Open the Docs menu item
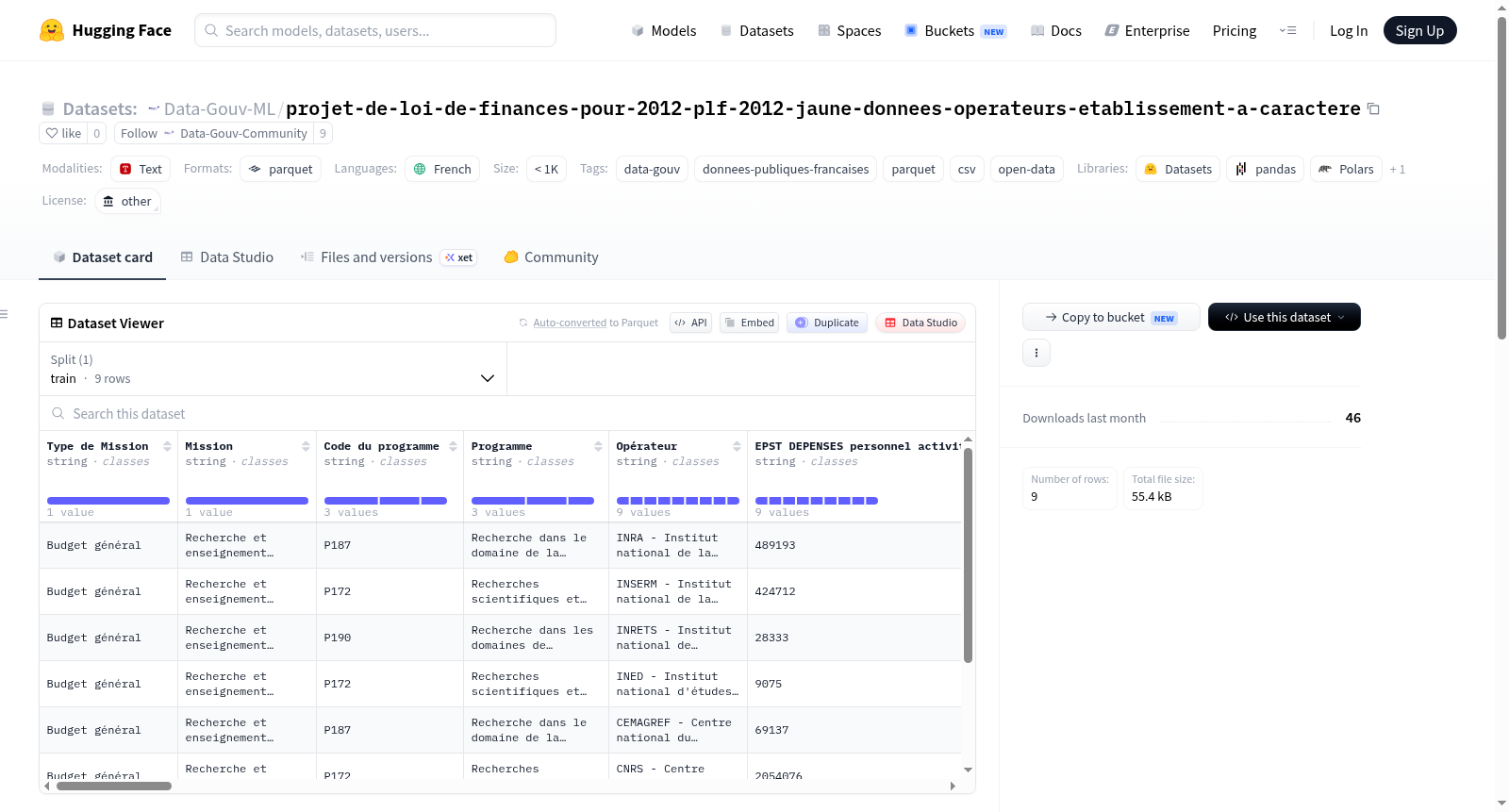The image size is (1509, 812). point(1056,30)
